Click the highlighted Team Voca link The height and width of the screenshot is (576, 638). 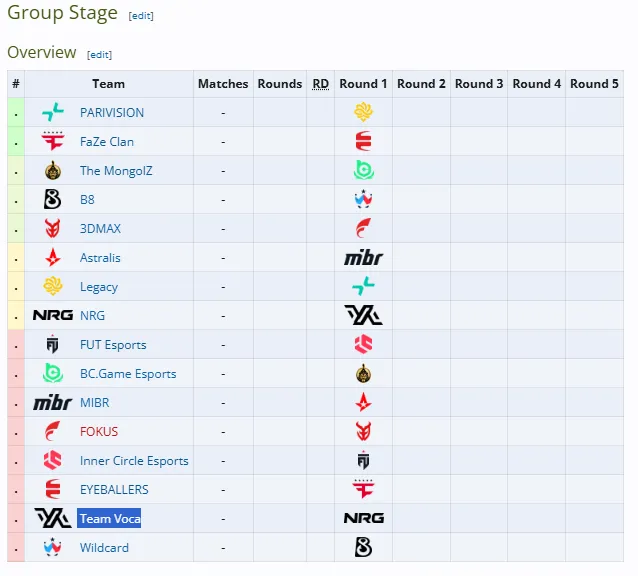pyautogui.click(x=109, y=518)
